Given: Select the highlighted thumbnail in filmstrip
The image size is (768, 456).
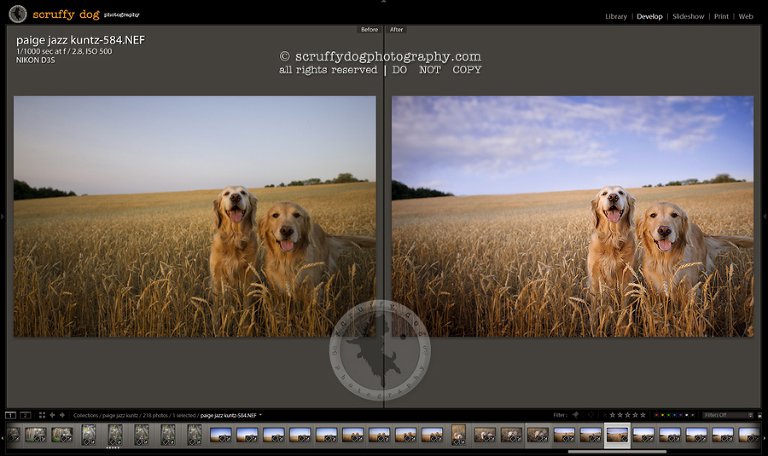Looking at the screenshot, I should pyautogui.click(x=617, y=435).
